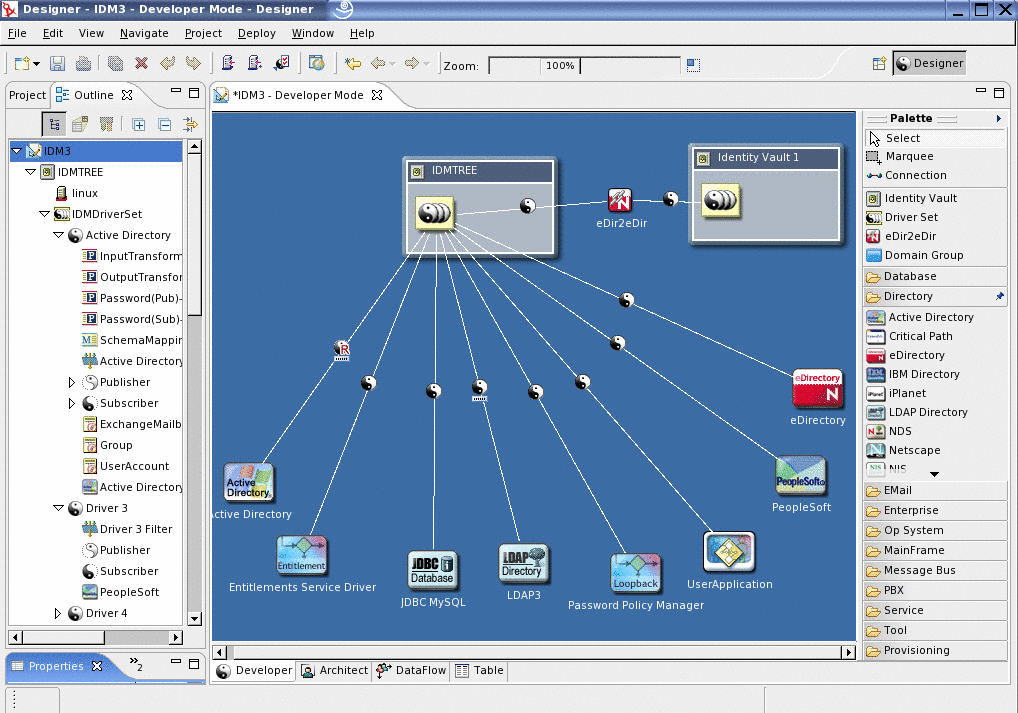Open the Database palette drawer

(x=935, y=276)
